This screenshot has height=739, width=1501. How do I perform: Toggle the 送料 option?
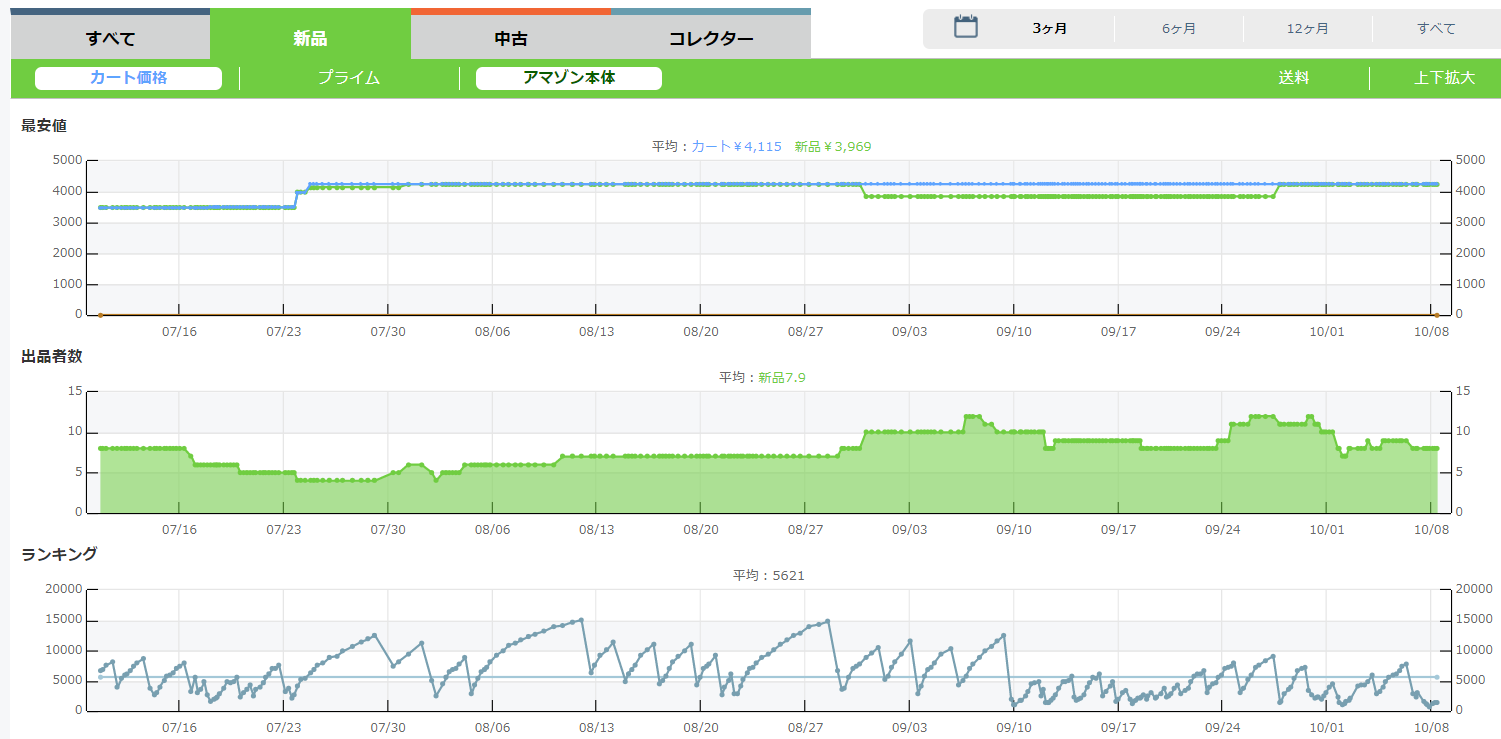click(1293, 78)
